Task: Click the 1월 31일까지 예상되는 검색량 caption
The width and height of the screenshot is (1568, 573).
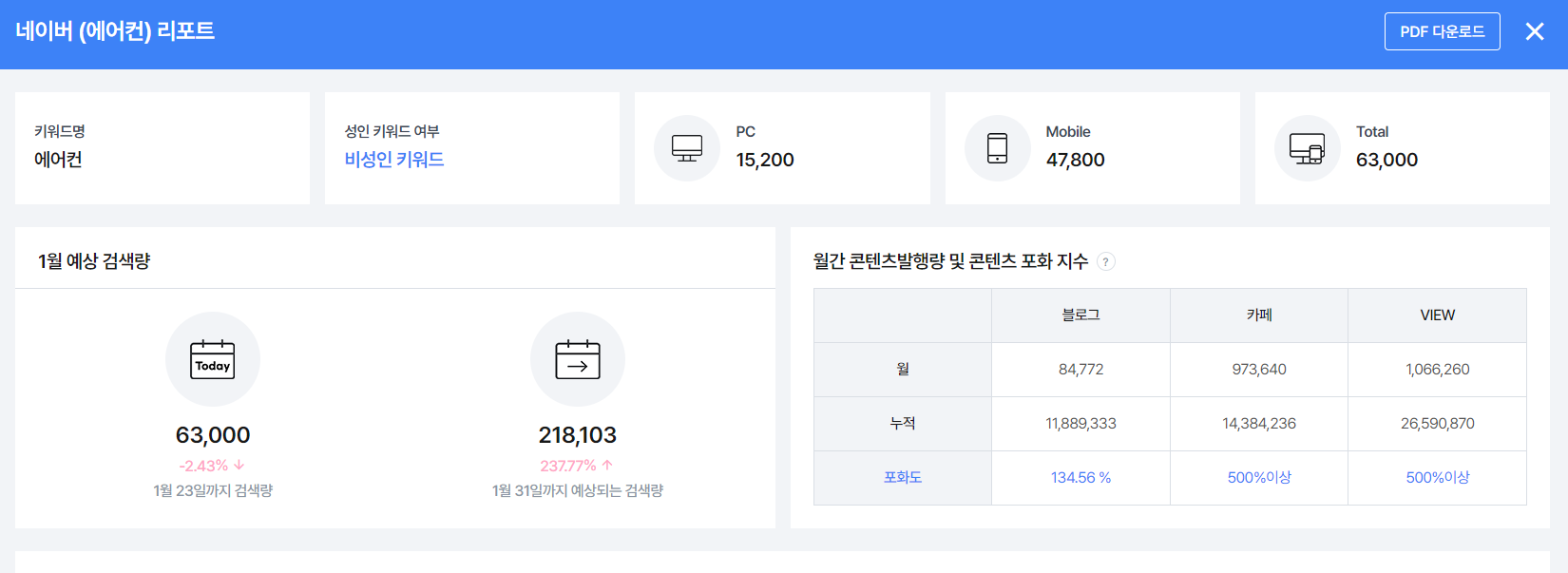Action: pyautogui.click(x=578, y=490)
